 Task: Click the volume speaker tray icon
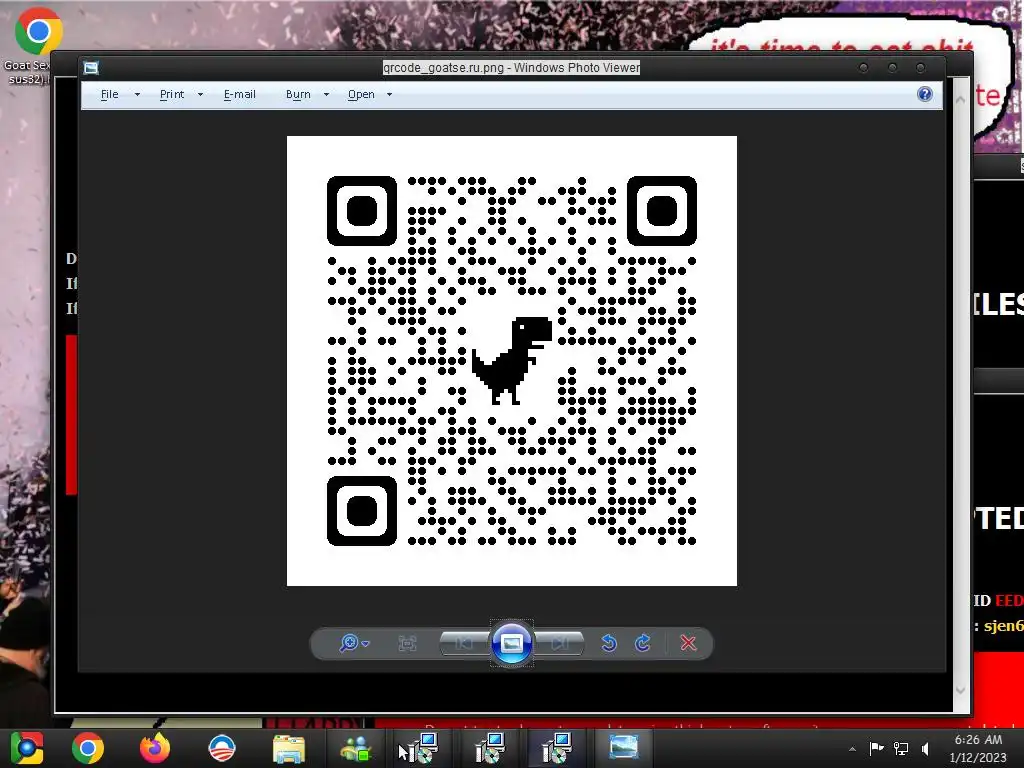925,748
